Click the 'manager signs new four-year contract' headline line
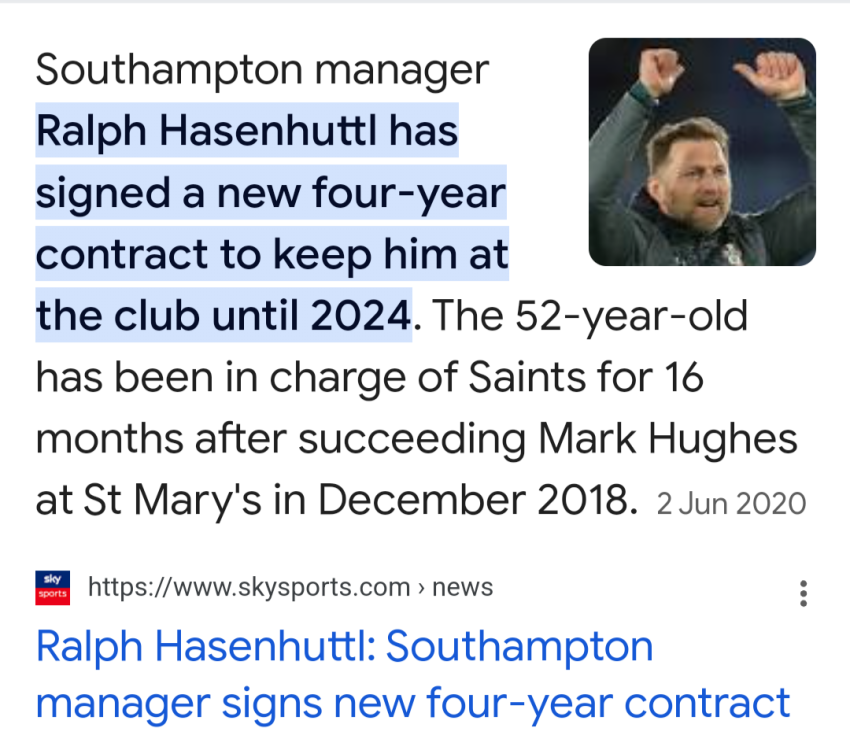Screen dimensions: 850x750 tap(412, 703)
